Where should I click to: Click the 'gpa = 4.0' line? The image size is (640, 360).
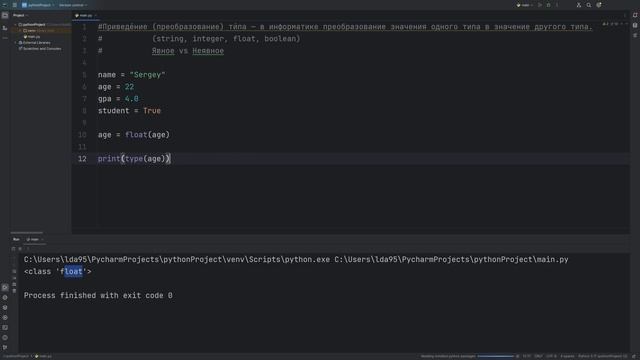(118, 99)
